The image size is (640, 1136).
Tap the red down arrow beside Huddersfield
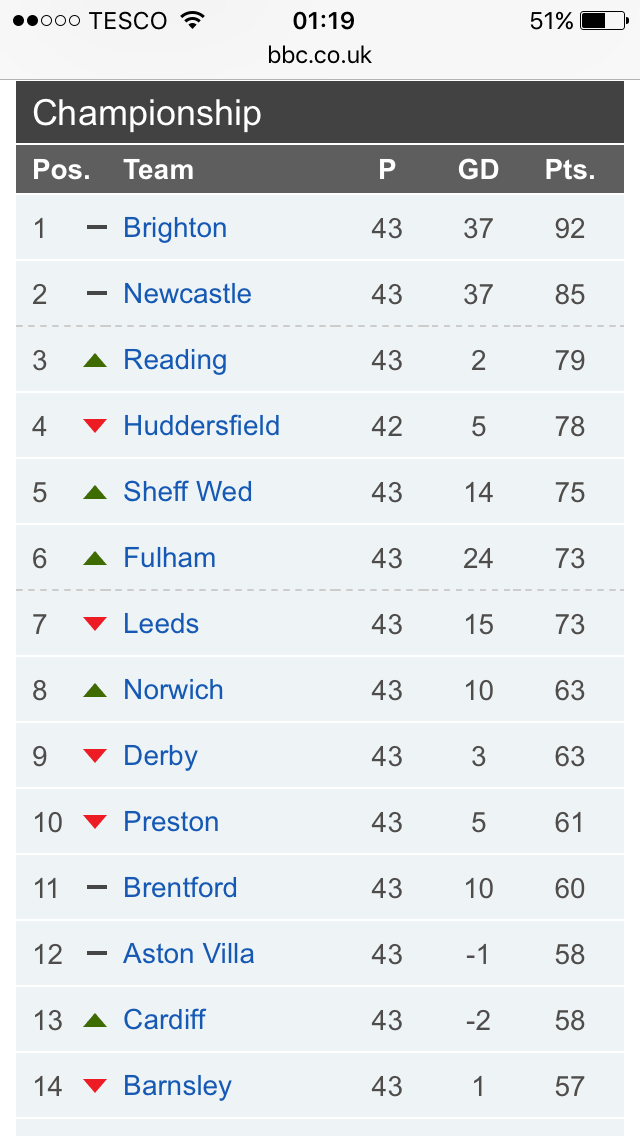(95, 426)
